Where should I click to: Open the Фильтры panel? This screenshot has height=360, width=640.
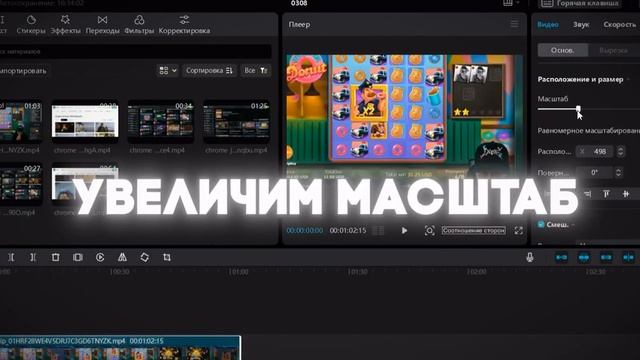(139, 24)
